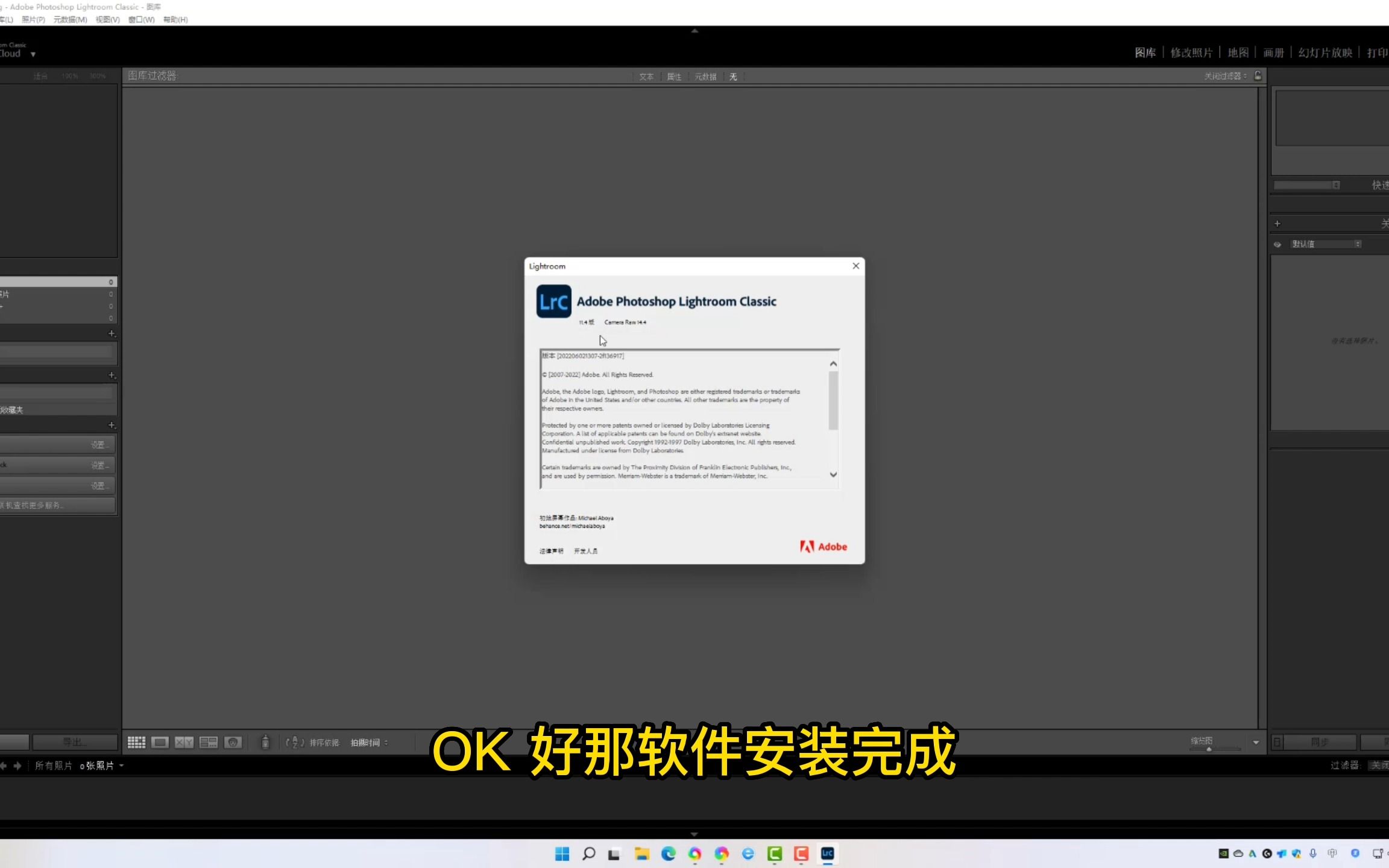
Task: Open the 修改照片 module
Action: click(x=1191, y=53)
